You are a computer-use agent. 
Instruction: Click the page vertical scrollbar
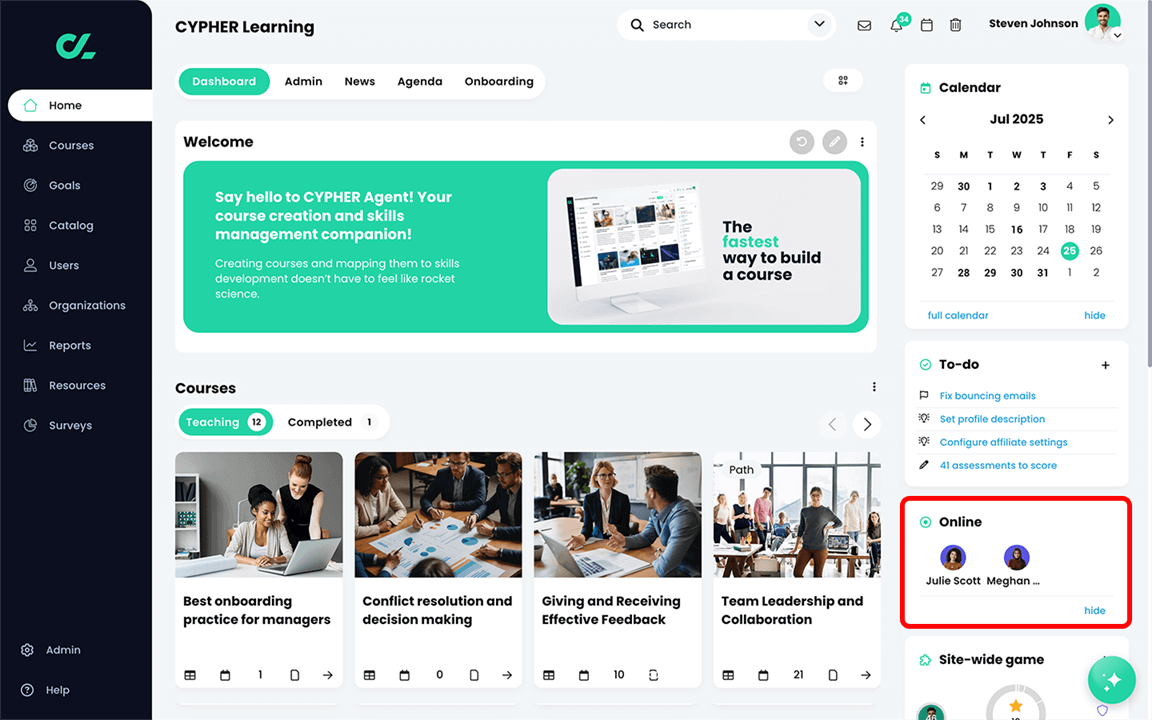pos(1148,184)
